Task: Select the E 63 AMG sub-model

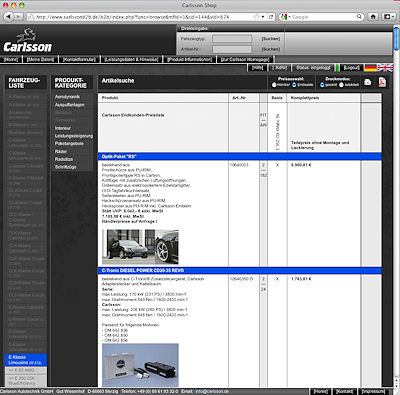Action: 26,371
